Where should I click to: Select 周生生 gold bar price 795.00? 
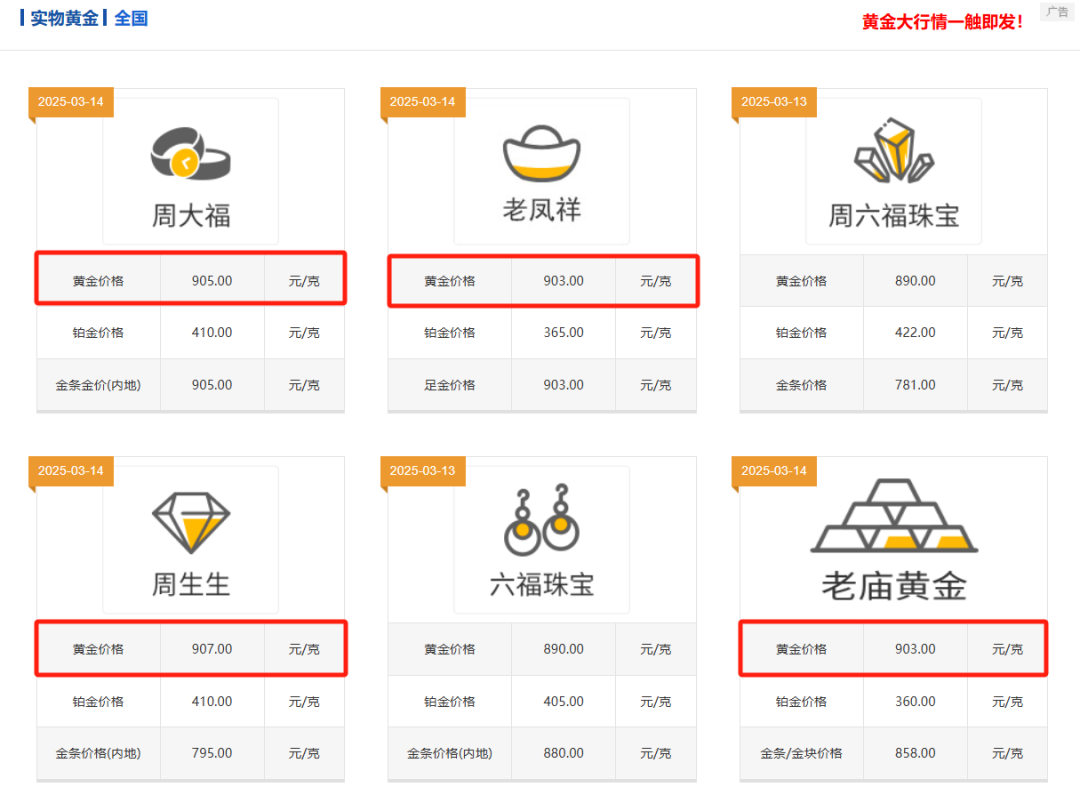pos(212,753)
